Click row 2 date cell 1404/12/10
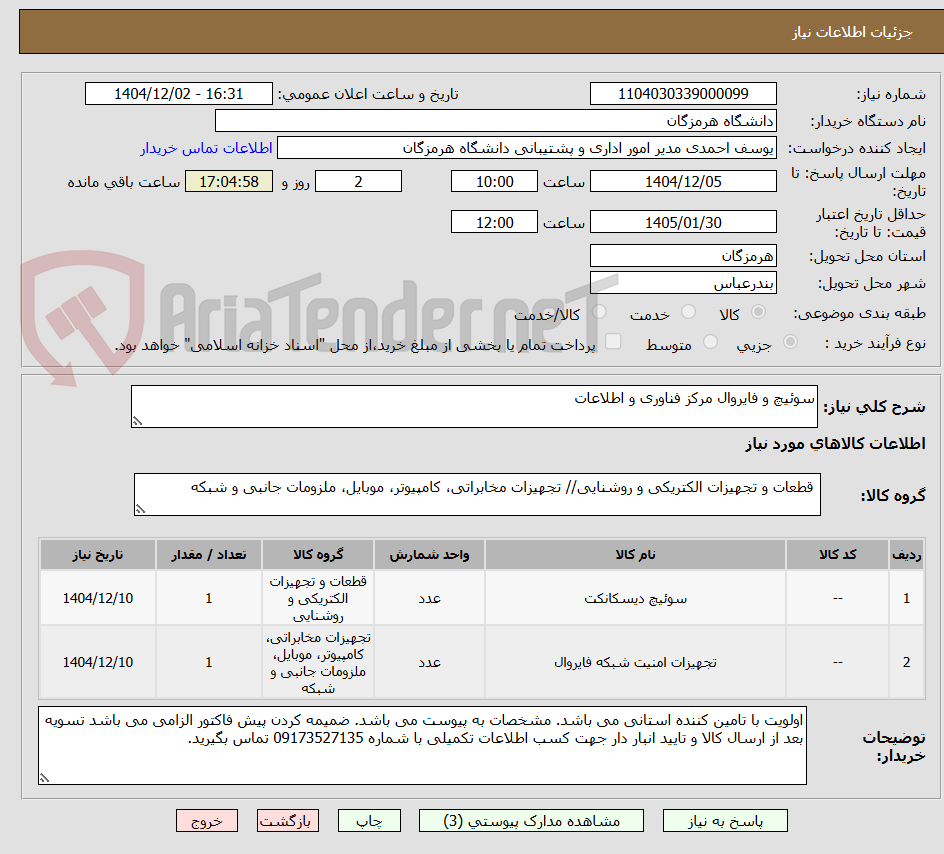 pyautogui.click(x=98, y=662)
